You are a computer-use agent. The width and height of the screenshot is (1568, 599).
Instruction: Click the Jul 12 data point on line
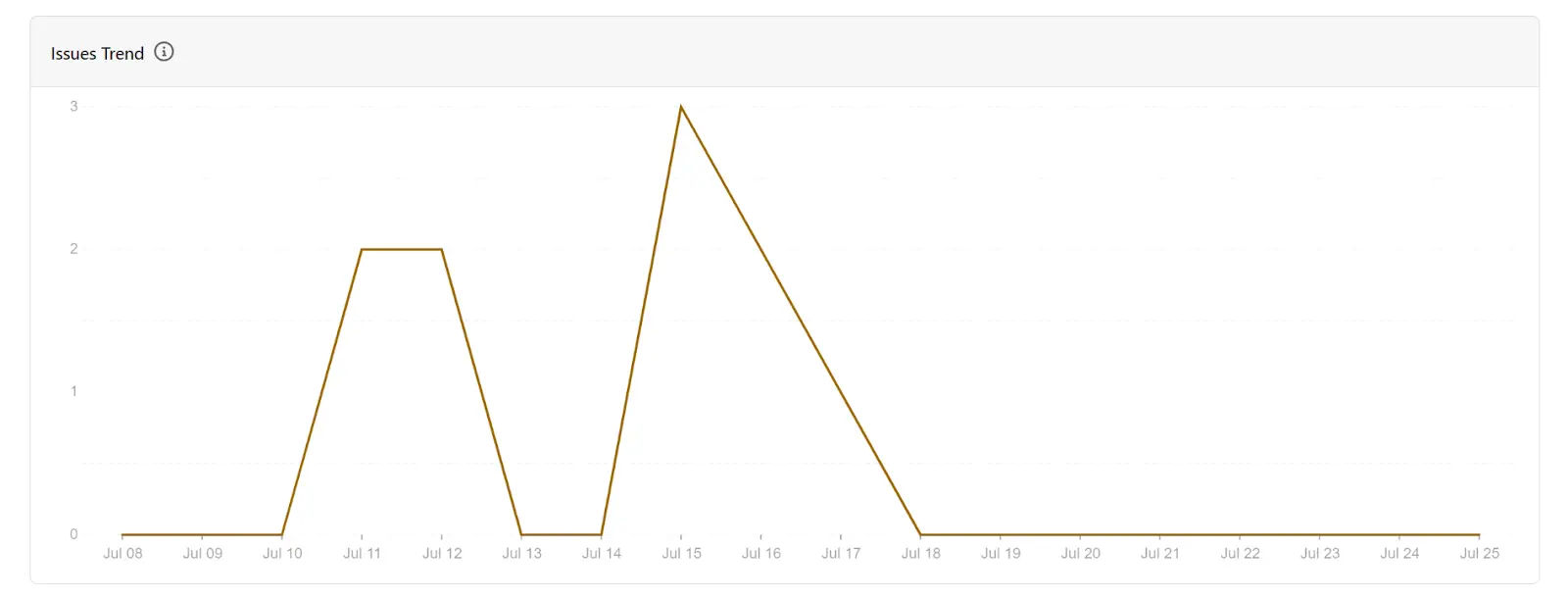[x=442, y=250]
